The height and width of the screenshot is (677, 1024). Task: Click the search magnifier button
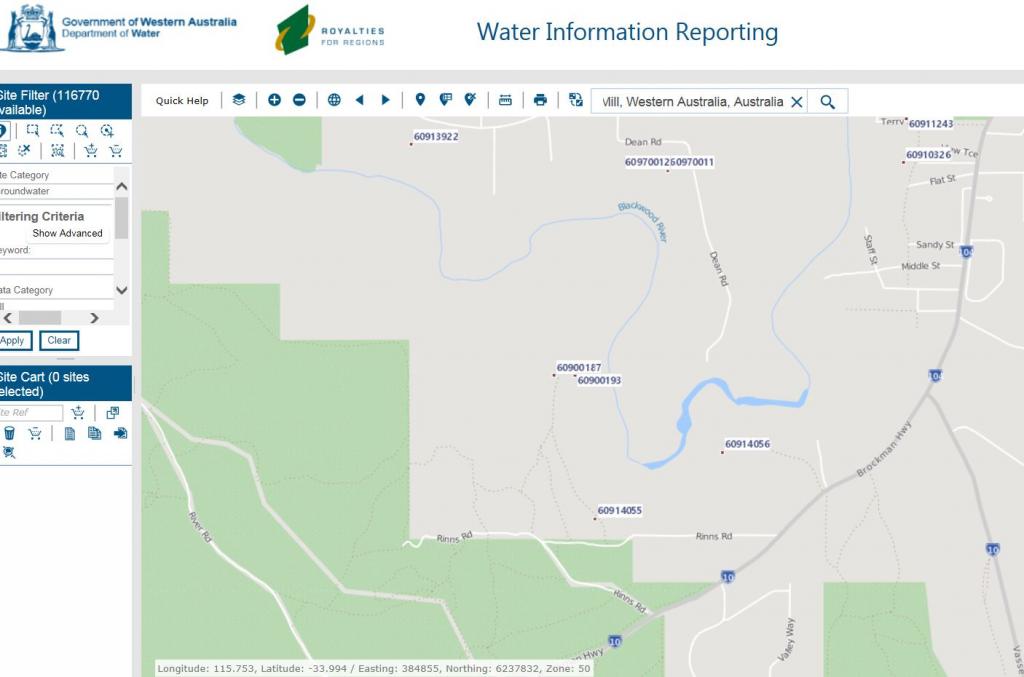827,101
